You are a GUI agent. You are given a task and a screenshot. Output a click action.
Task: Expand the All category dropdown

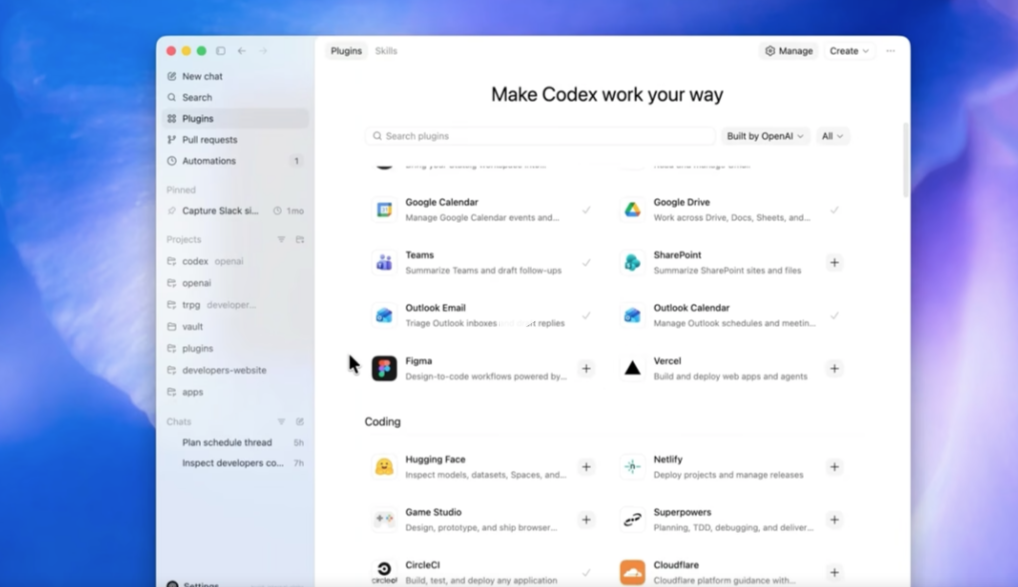(x=832, y=136)
